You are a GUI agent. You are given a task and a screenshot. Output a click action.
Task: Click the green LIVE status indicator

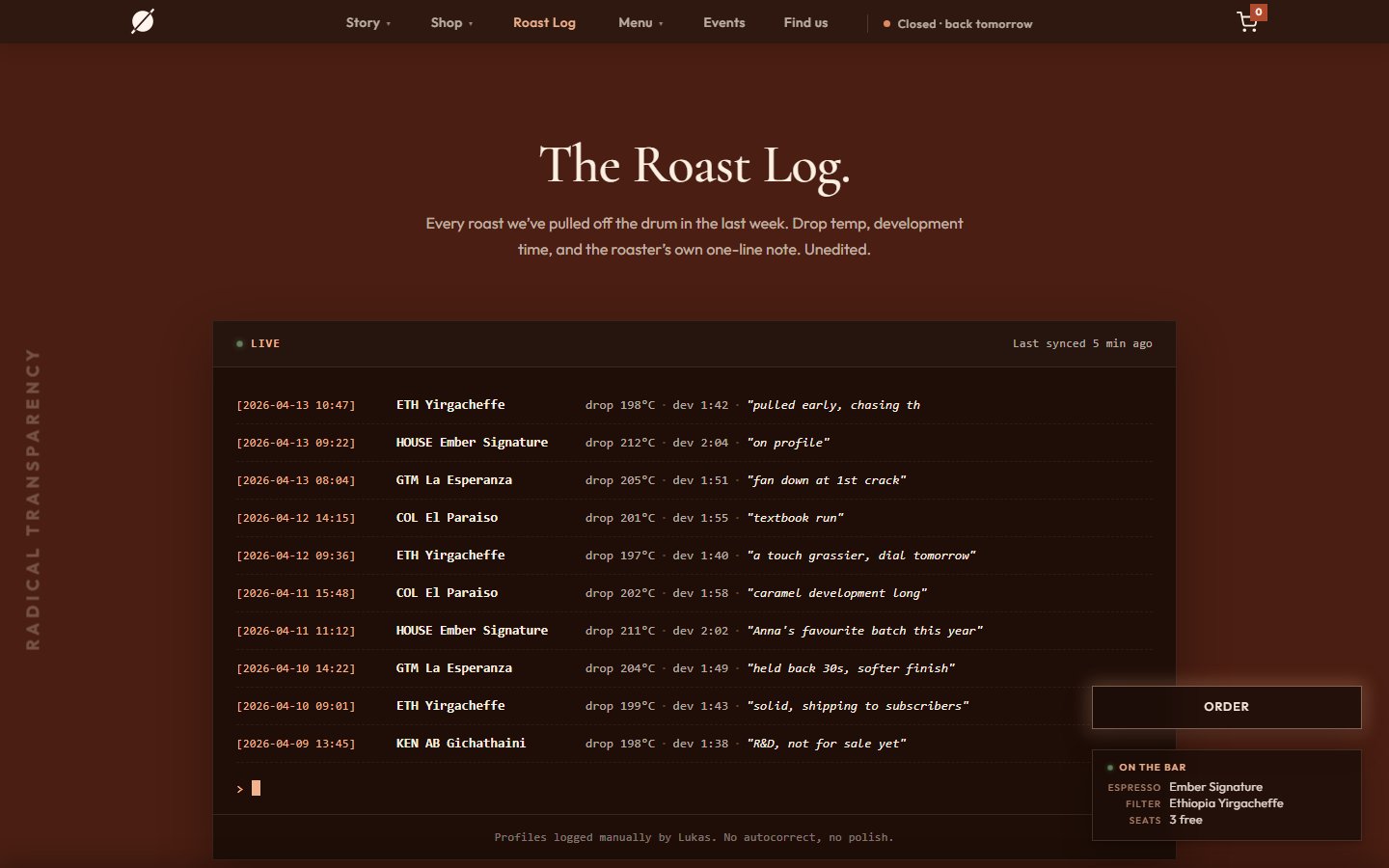tap(259, 343)
